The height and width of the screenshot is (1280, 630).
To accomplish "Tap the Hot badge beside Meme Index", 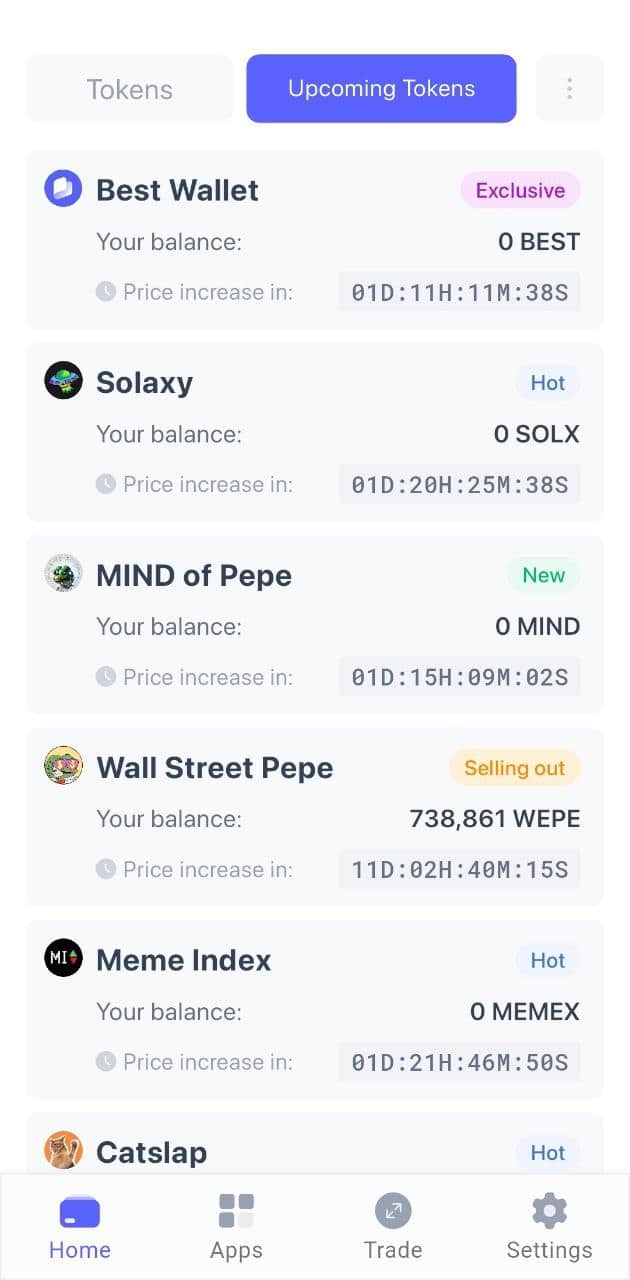I will 547,960.
